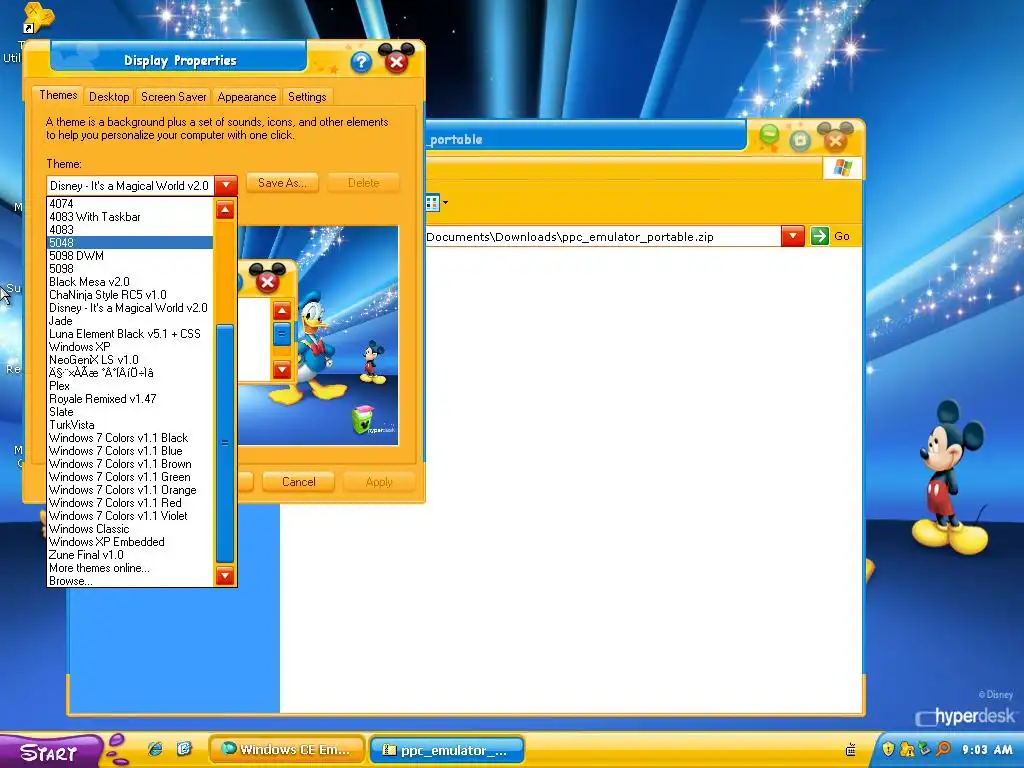
Task: Select the highlighted 5048 theme
Action: coord(131,243)
